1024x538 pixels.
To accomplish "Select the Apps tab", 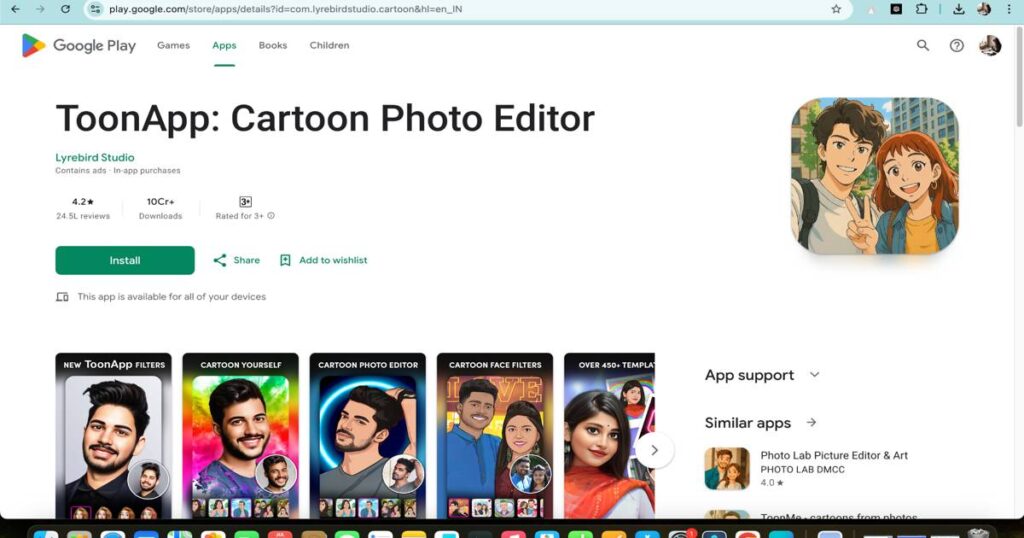I will click(224, 45).
